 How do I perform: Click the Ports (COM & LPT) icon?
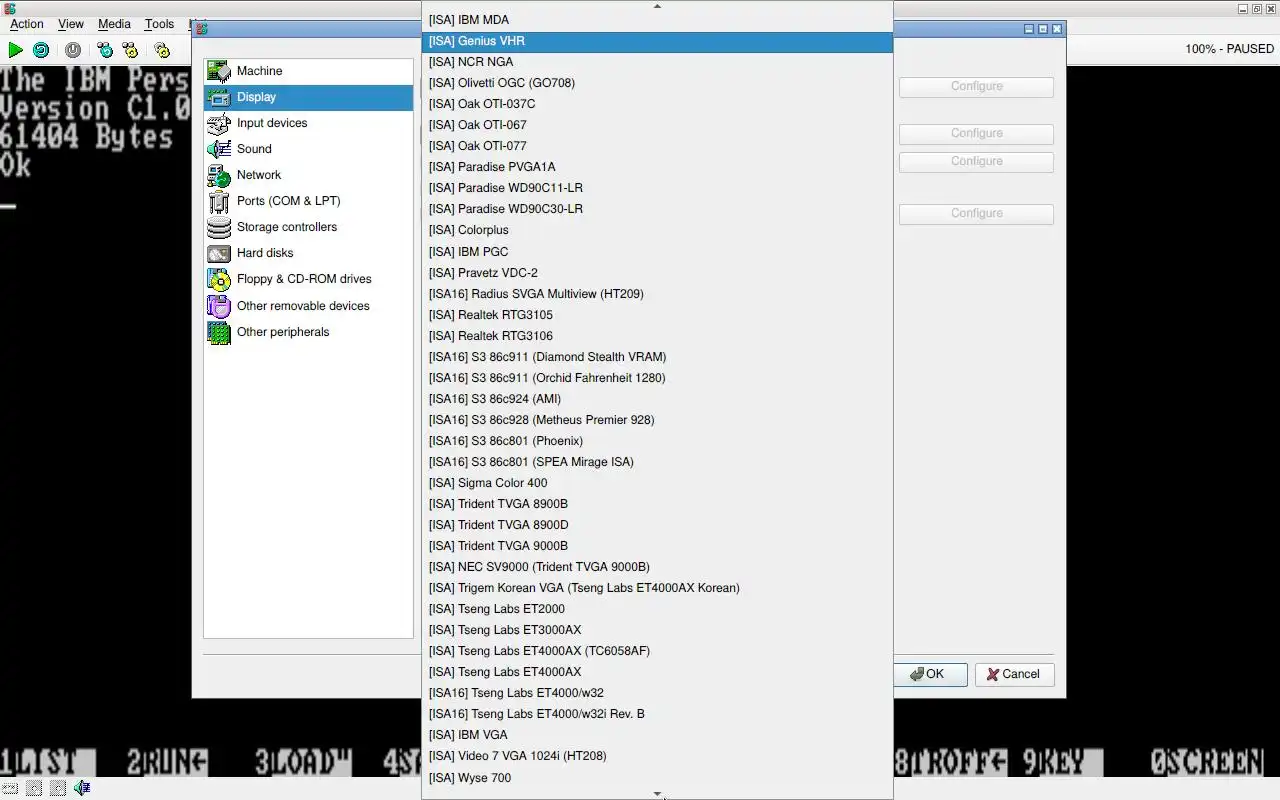pyautogui.click(x=219, y=201)
